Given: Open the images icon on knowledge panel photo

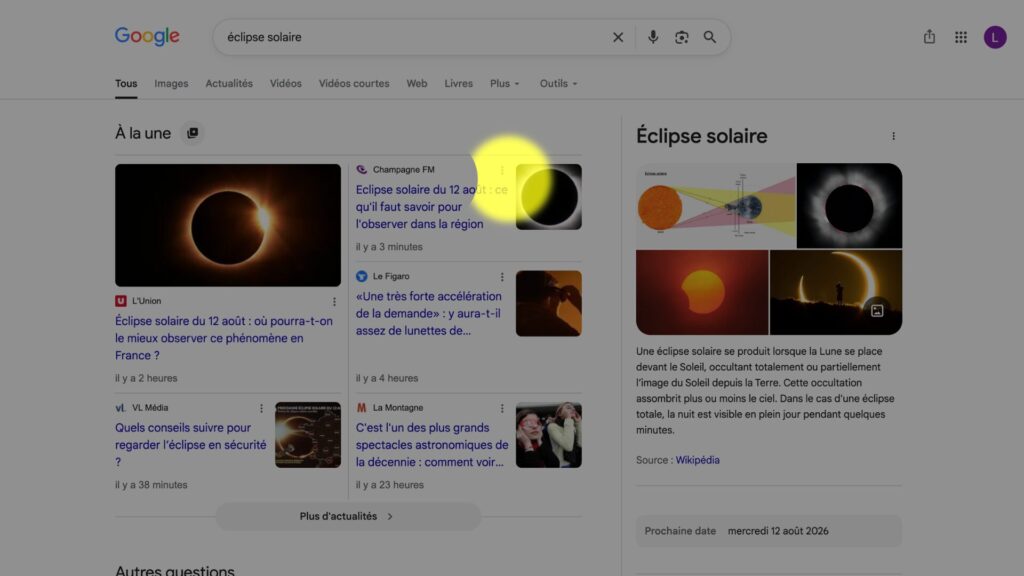Looking at the screenshot, I should pyautogui.click(x=876, y=311).
